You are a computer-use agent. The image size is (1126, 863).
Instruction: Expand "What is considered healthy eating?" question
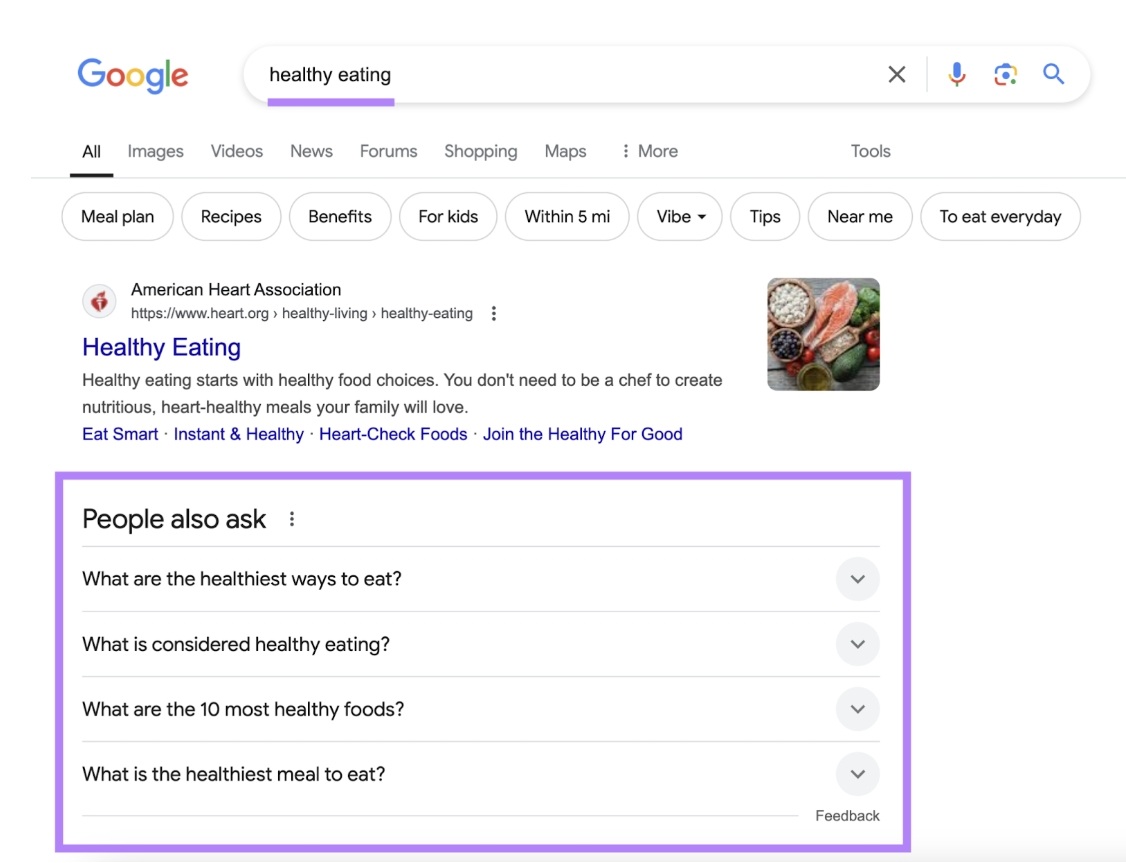coord(857,644)
